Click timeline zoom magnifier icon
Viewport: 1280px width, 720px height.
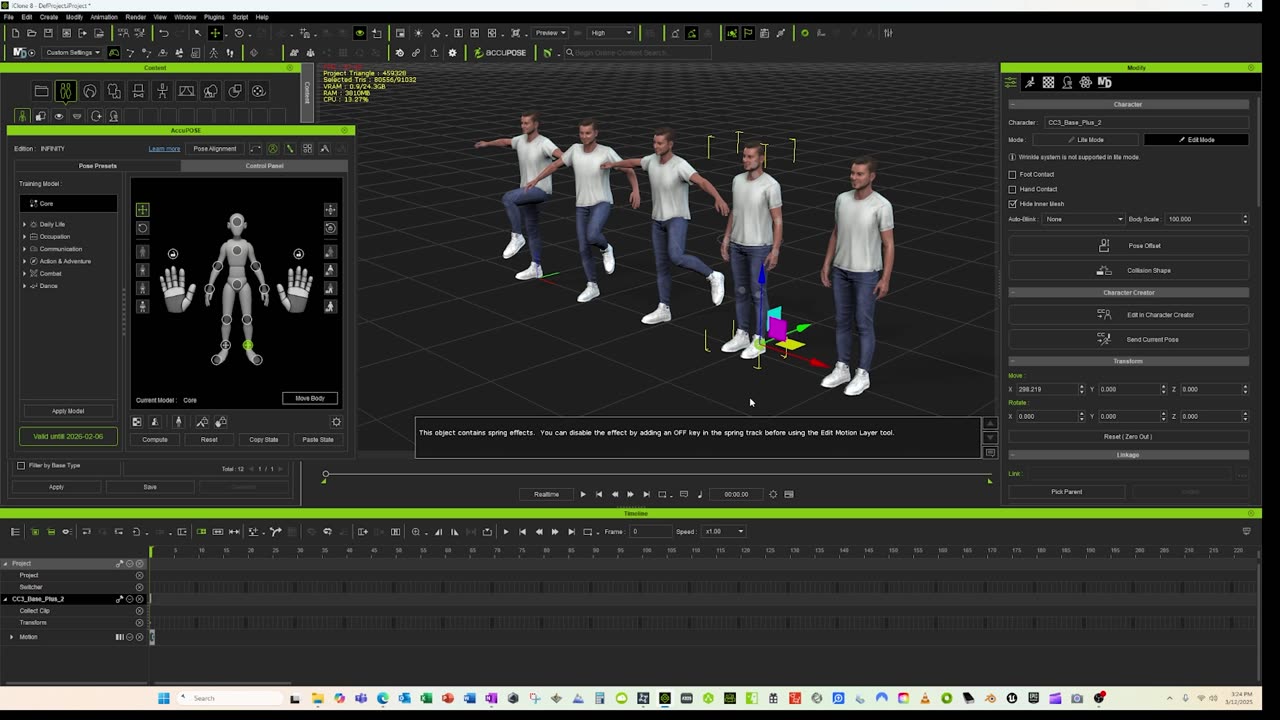(416, 532)
